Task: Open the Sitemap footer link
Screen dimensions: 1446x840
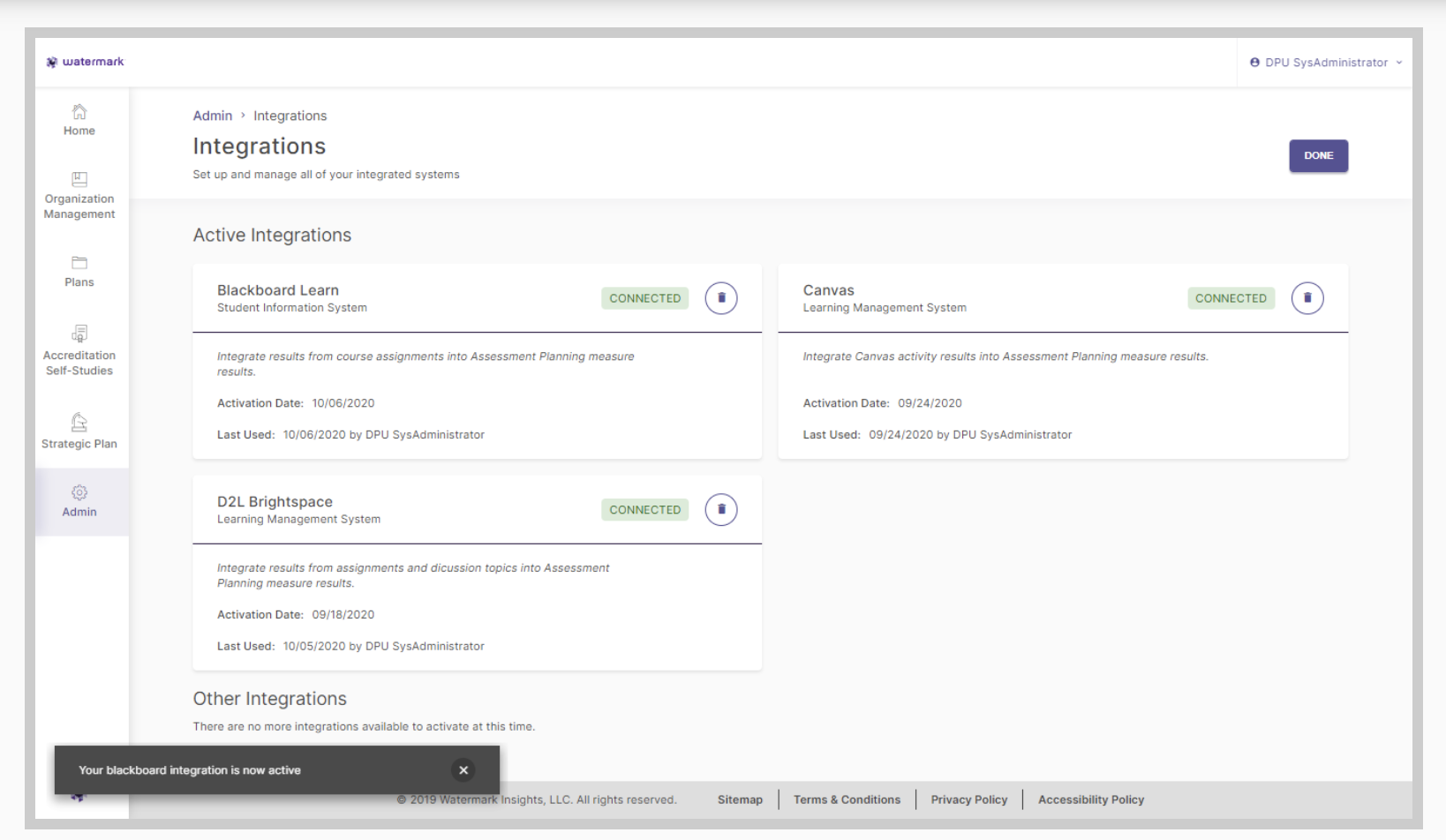Action: pos(740,799)
